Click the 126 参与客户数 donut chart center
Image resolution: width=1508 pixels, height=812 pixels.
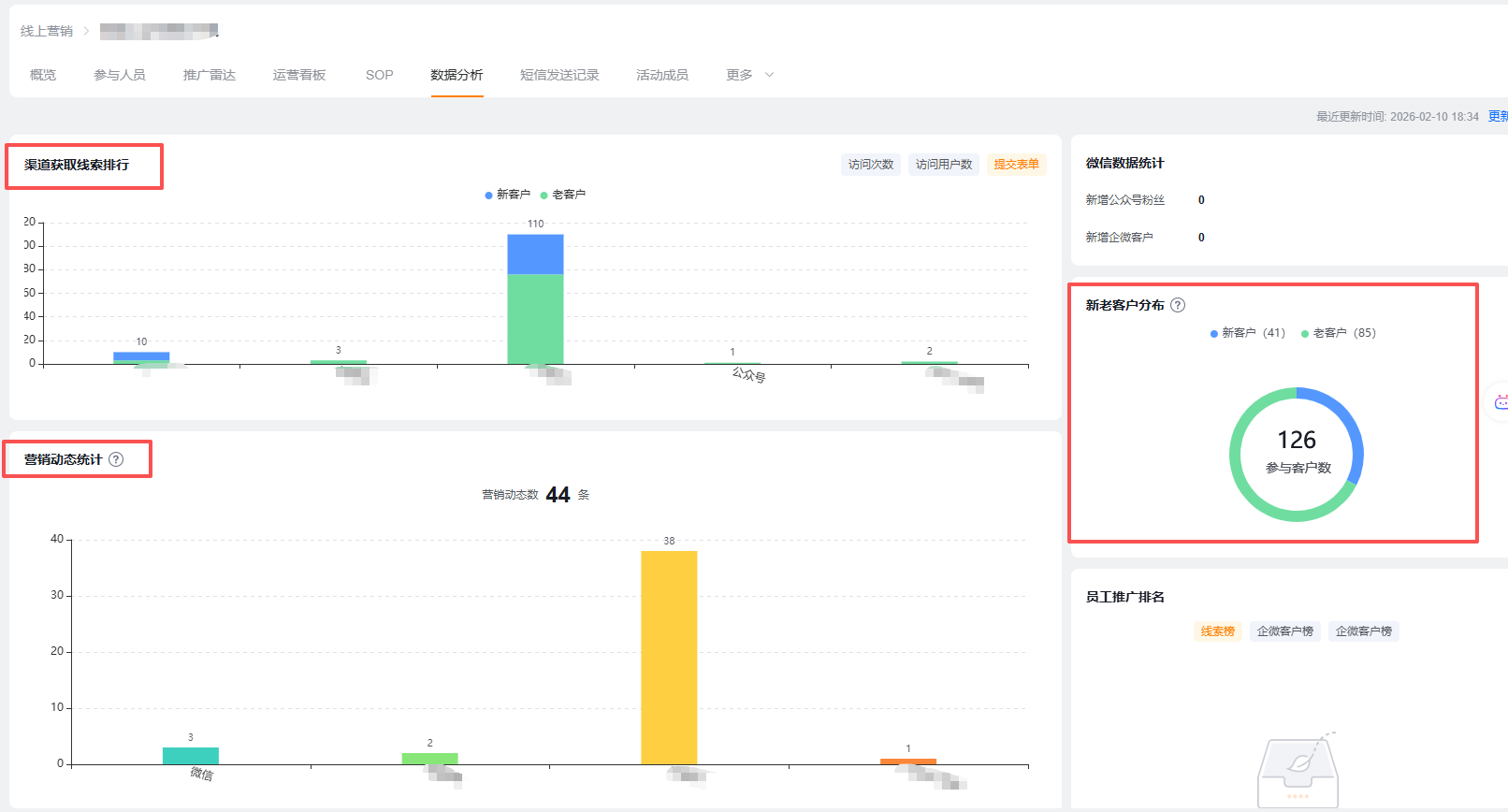pos(1297,453)
